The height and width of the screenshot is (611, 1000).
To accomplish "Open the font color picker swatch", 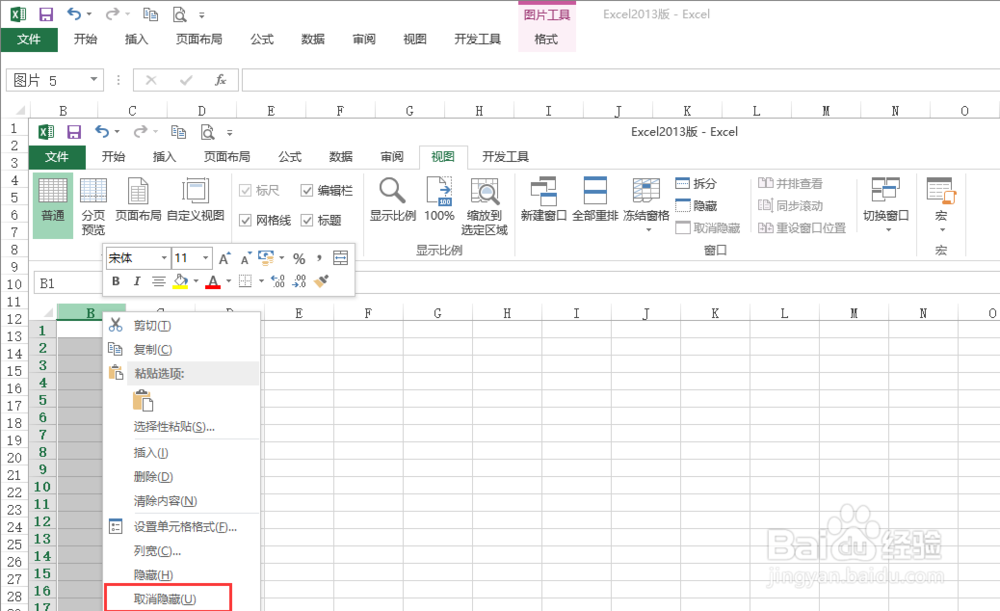I will click(x=212, y=281).
